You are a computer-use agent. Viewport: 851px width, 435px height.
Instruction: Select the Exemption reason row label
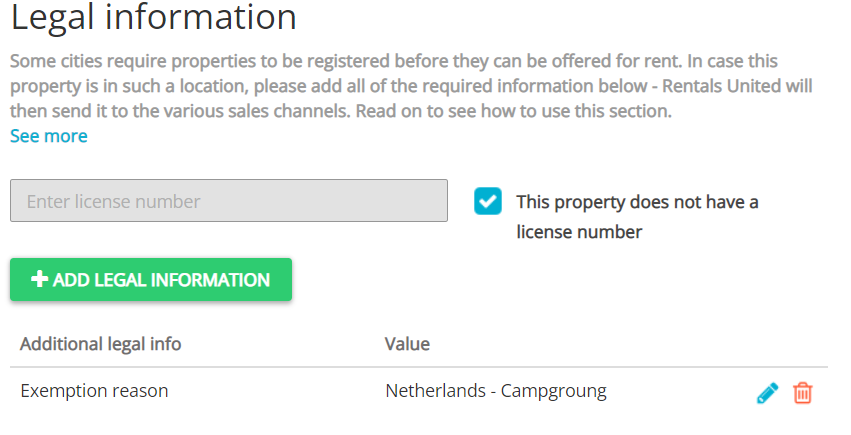pyautogui.click(x=94, y=391)
